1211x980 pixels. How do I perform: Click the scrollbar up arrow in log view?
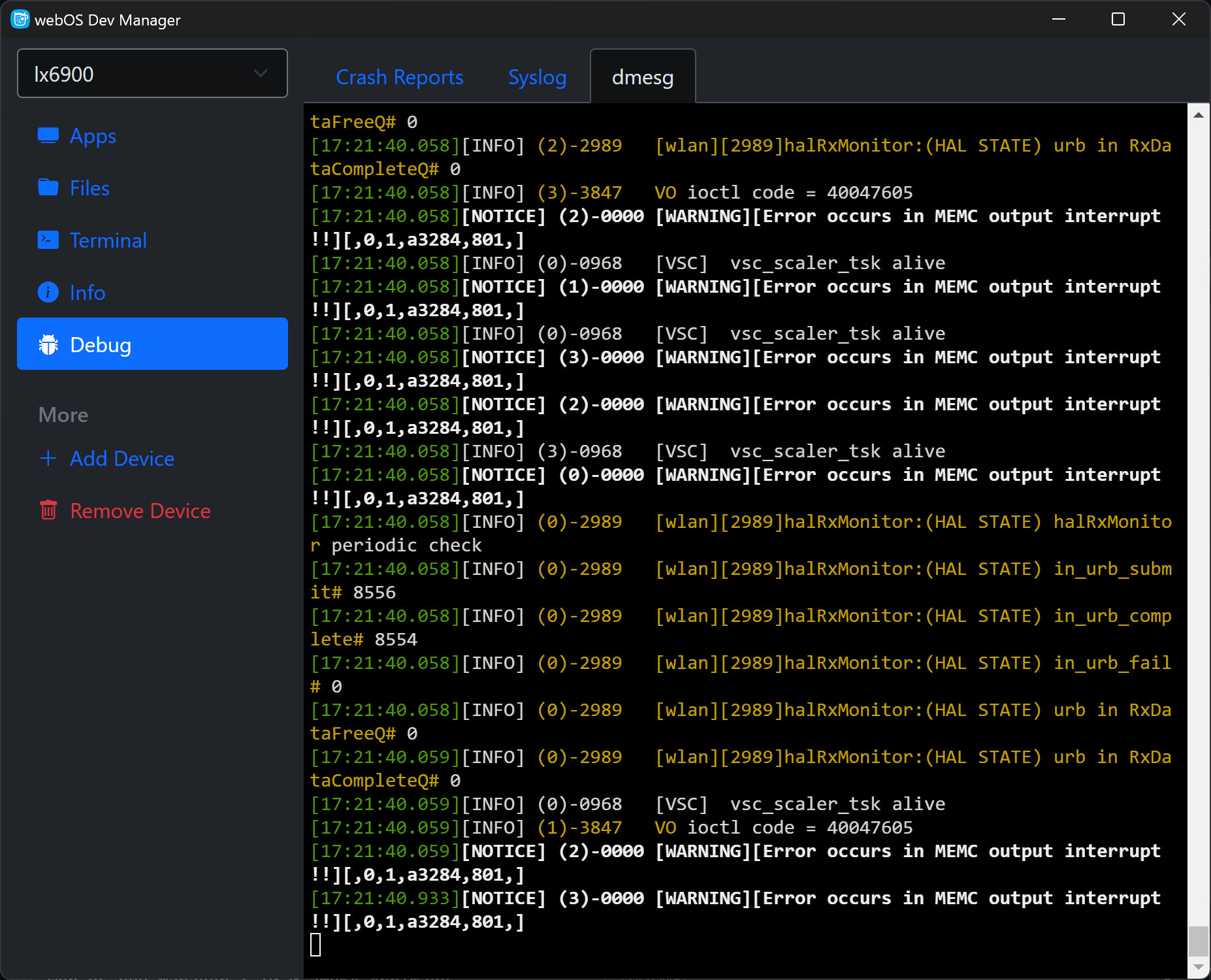coord(1198,115)
